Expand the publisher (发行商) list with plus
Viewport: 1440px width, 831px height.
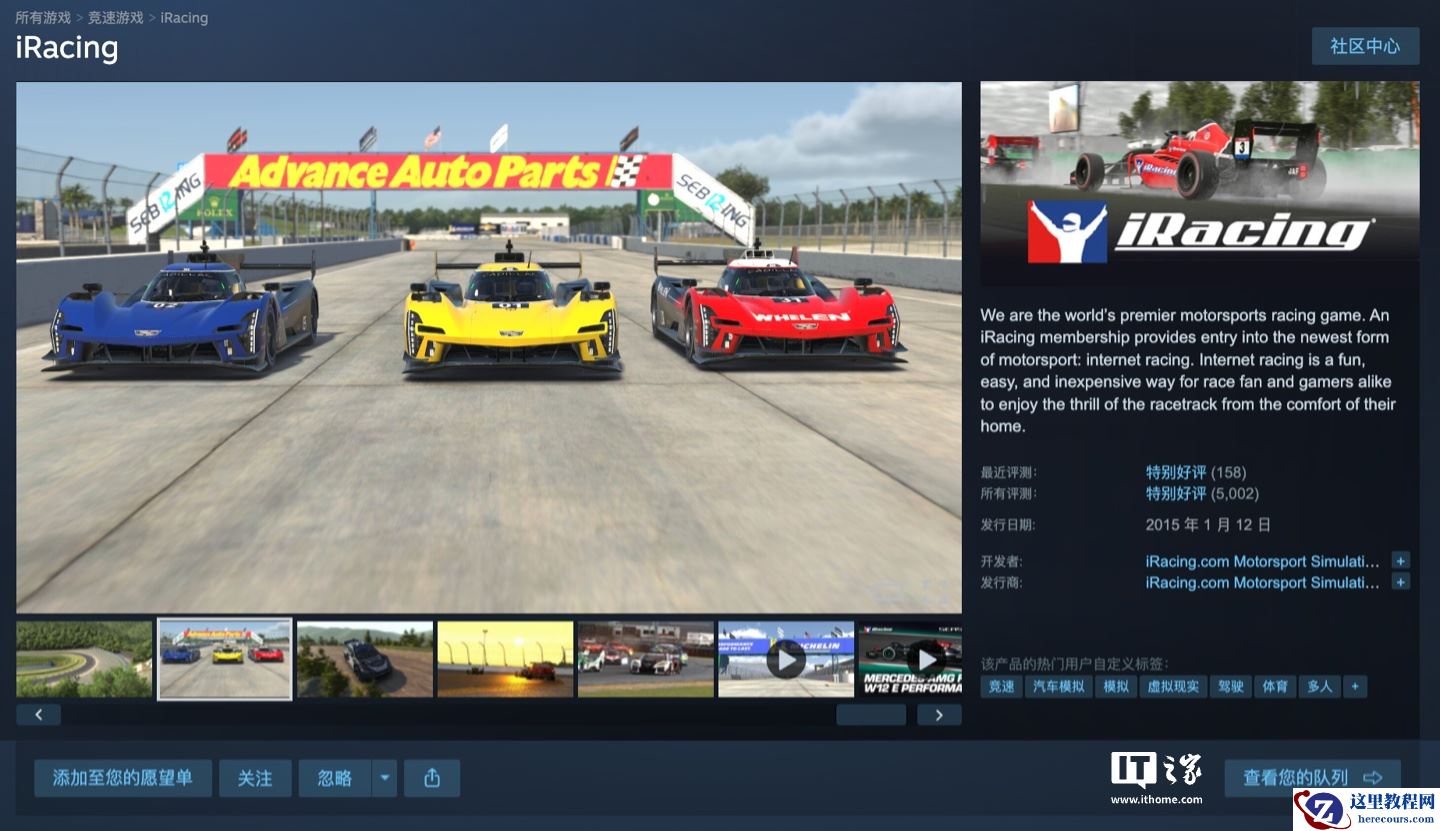pos(1400,582)
